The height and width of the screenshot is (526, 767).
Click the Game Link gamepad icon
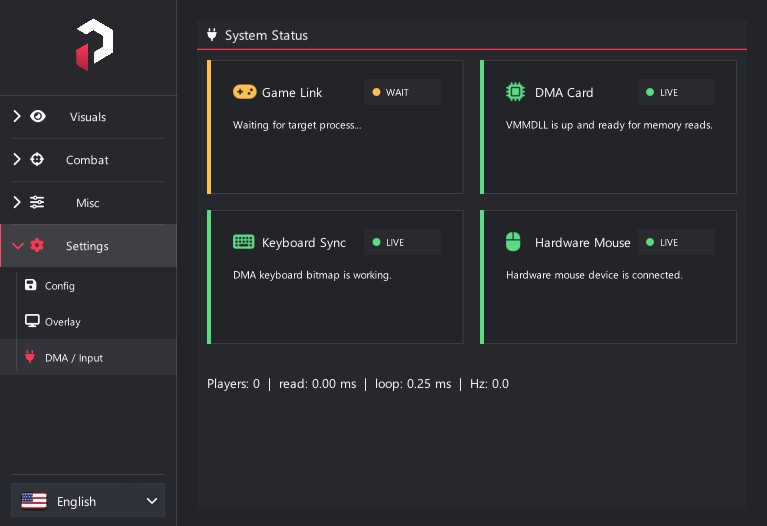(245, 92)
